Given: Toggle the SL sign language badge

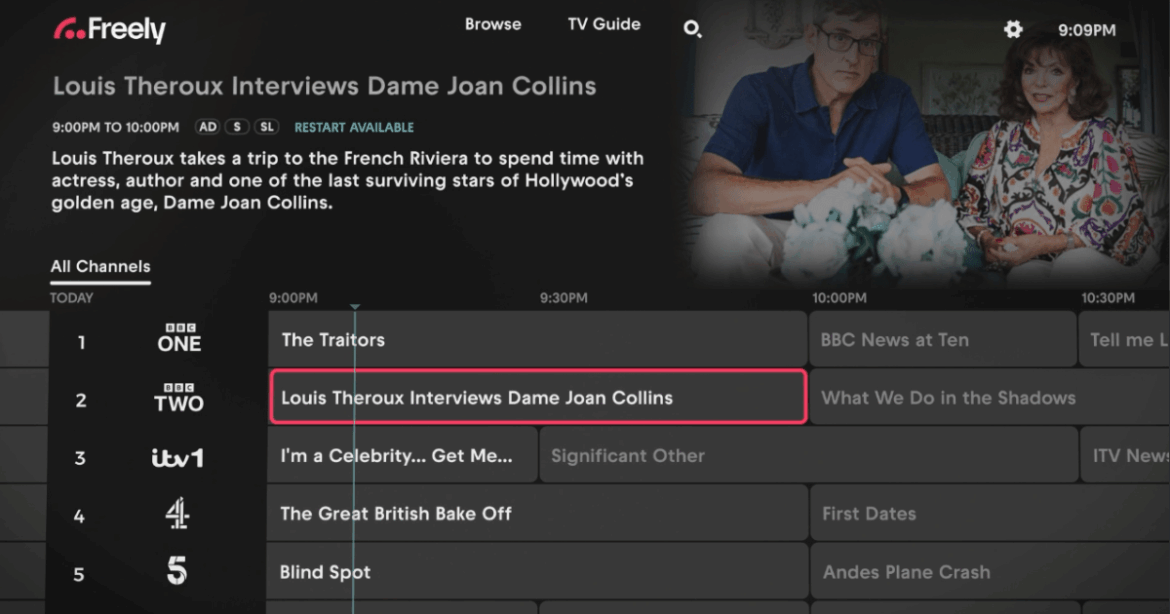Looking at the screenshot, I should pyautogui.click(x=265, y=127).
